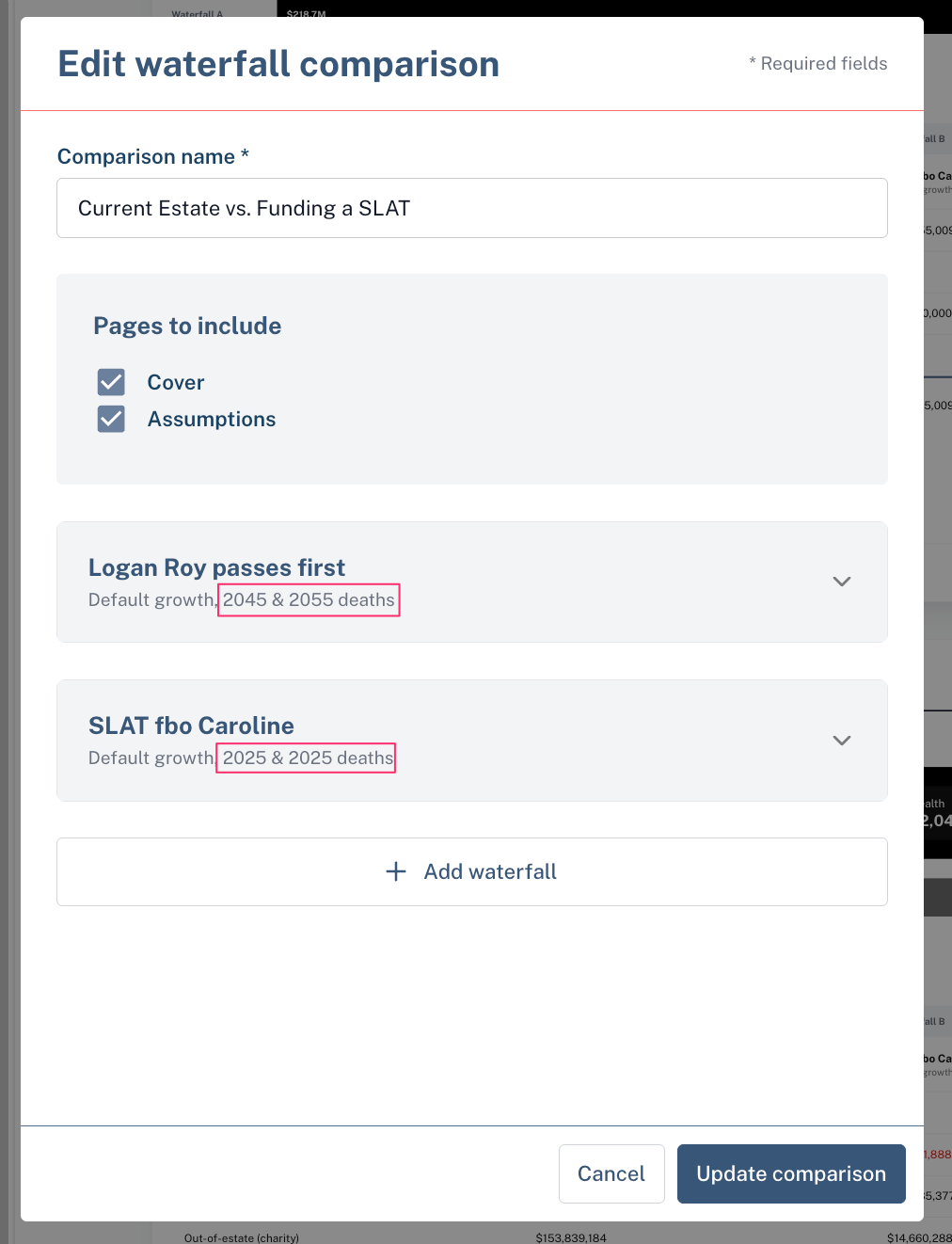Click the Pages to include heading
This screenshot has width=952, height=1244.
(x=187, y=326)
